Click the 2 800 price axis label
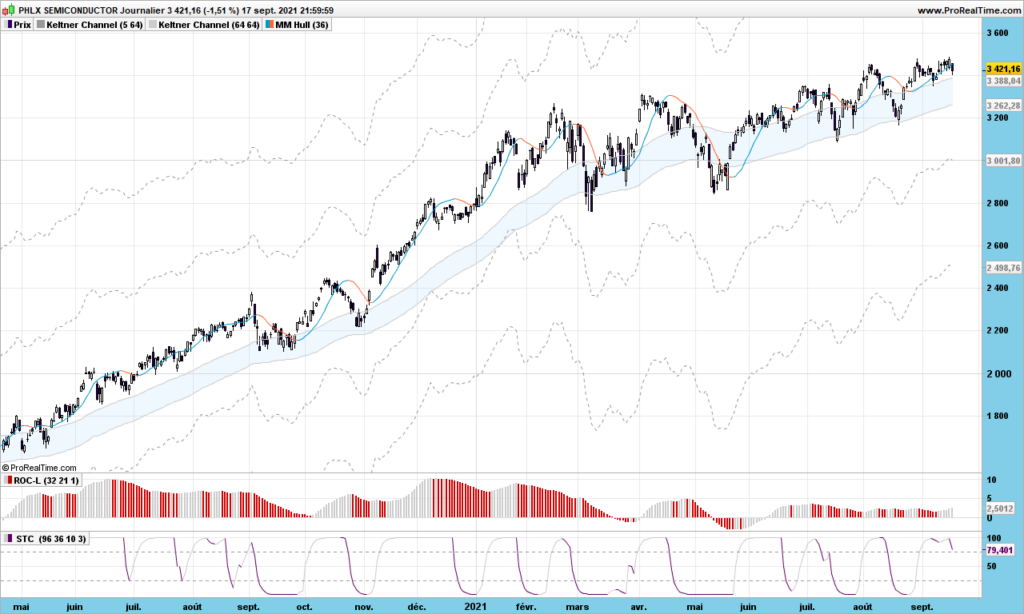This screenshot has height=614, width=1024. click(x=997, y=203)
